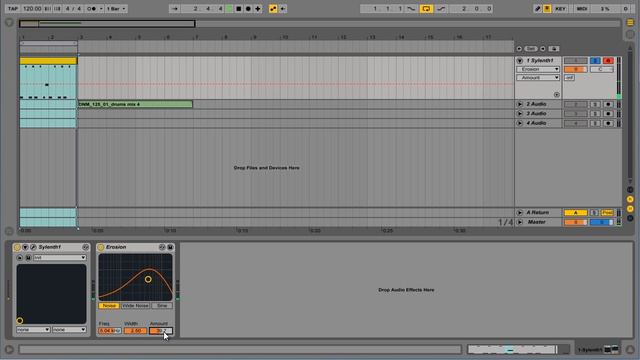
Task: Click the Erosion save preset icon
Action: click(170, 247)
